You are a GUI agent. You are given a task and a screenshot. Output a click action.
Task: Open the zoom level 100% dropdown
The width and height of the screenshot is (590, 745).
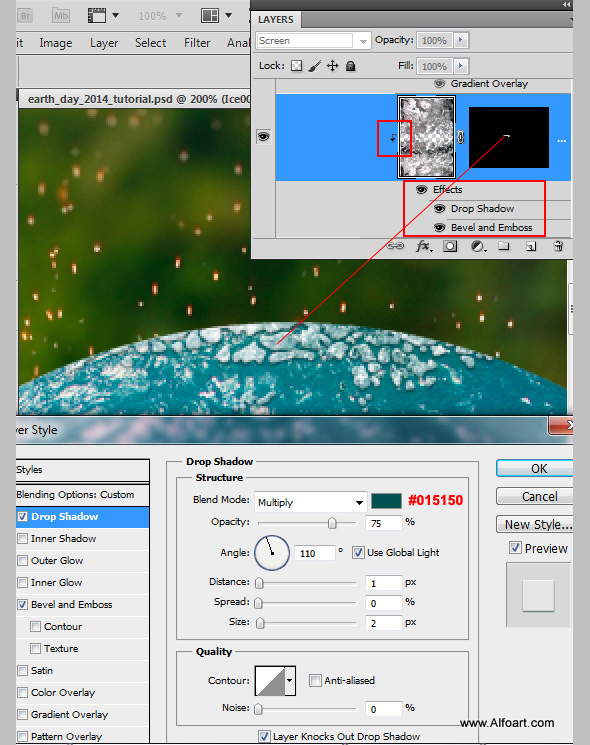tap(179, 16)
